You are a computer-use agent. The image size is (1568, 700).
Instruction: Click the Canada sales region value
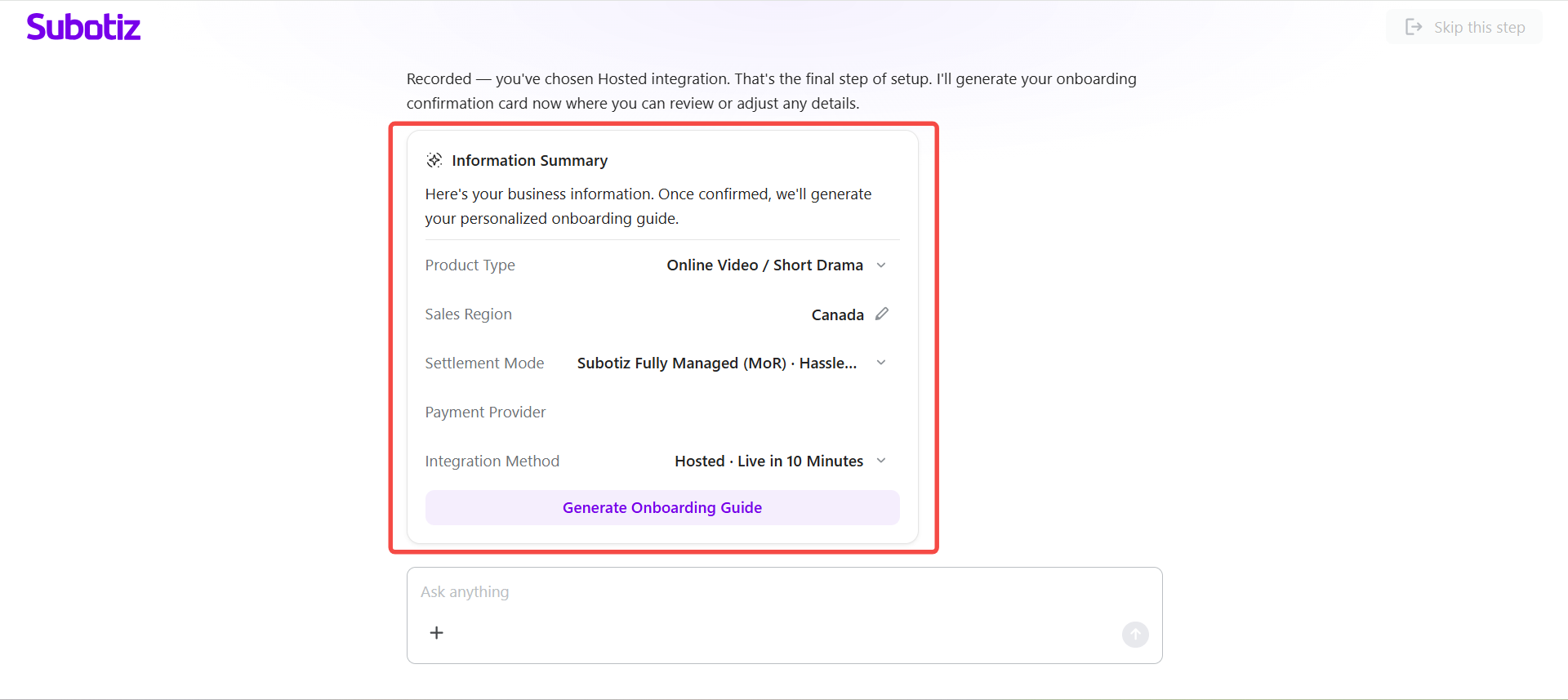(837, 315)
